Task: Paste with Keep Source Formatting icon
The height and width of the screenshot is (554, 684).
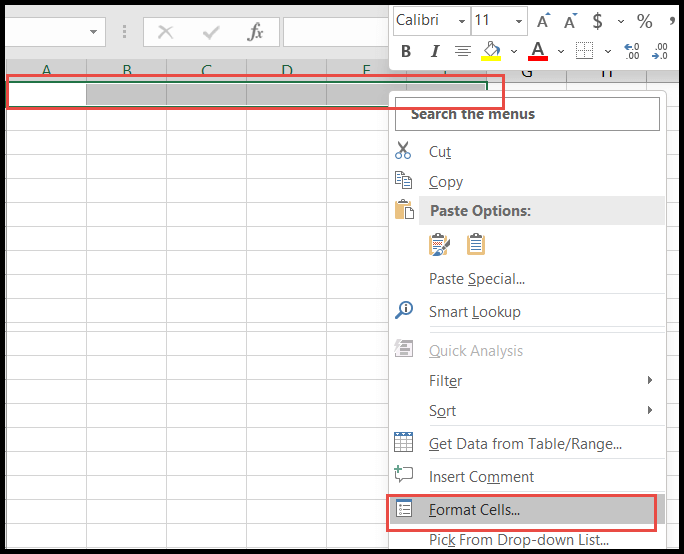Action: (439, 244)
